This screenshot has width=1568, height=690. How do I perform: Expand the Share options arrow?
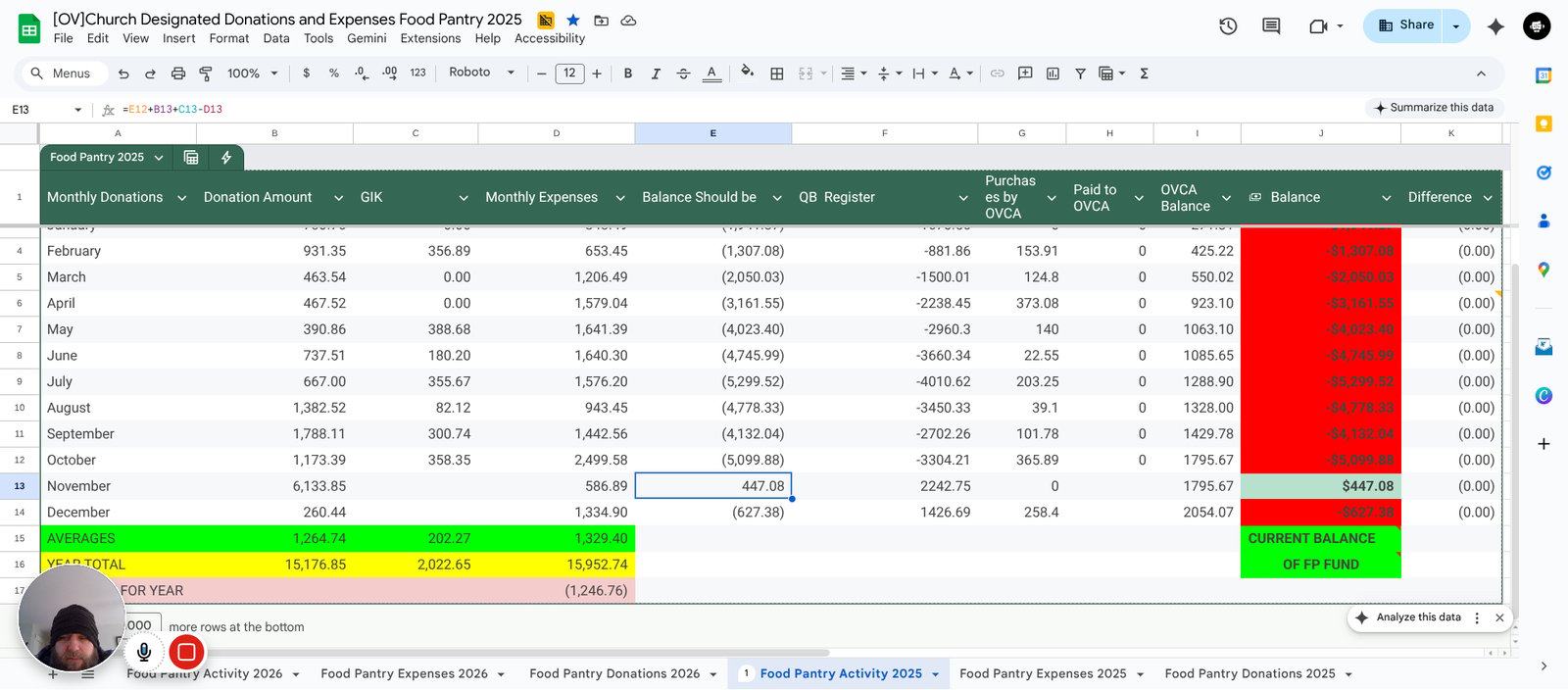pos(1456,26)
